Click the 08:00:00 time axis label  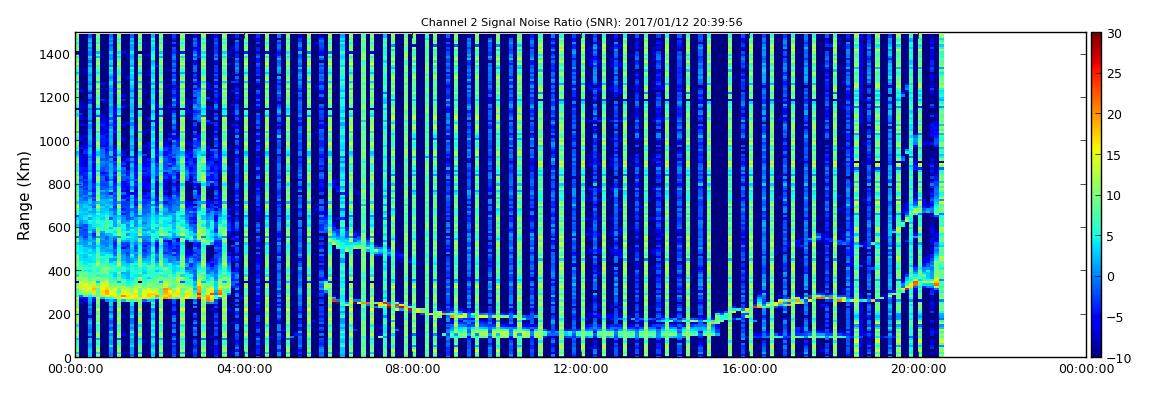[x=411, y=370]
